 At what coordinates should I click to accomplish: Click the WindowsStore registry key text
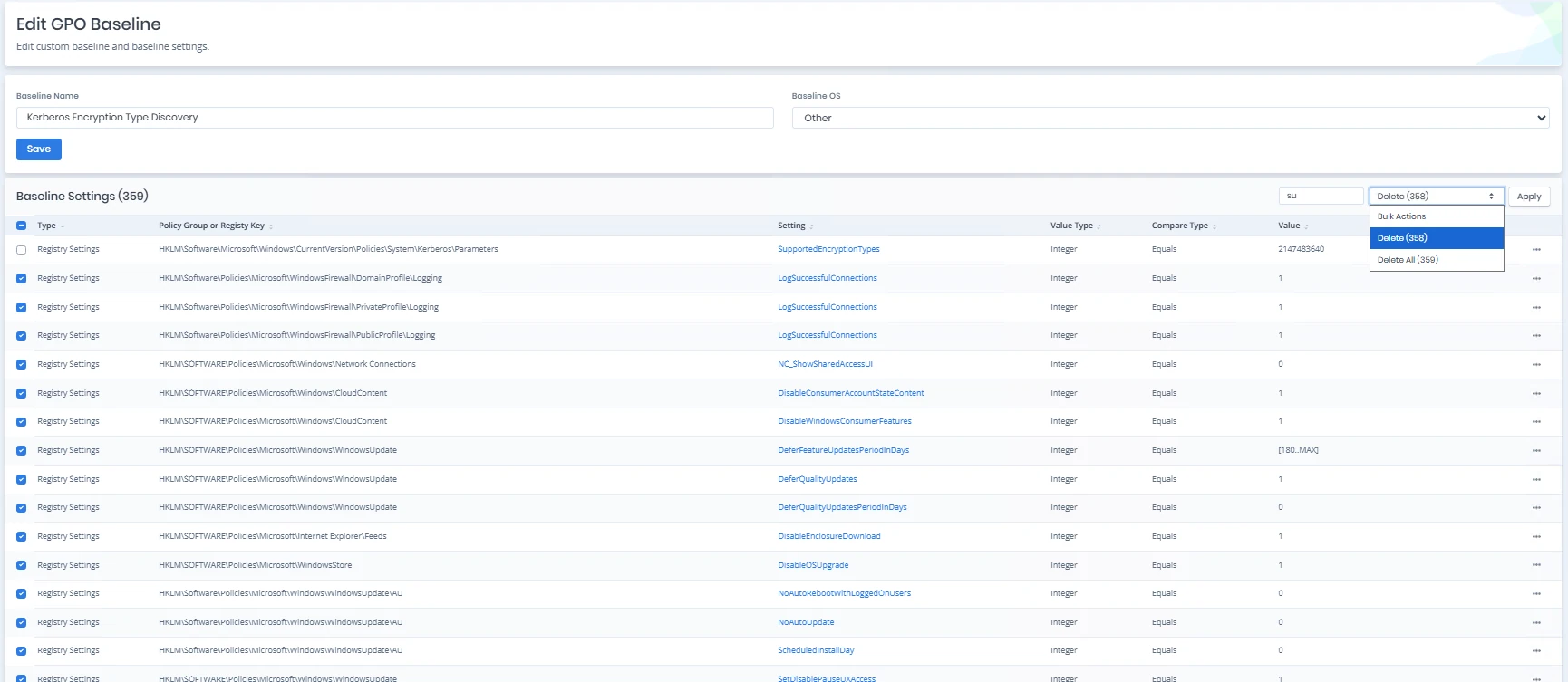pos(256,565)
